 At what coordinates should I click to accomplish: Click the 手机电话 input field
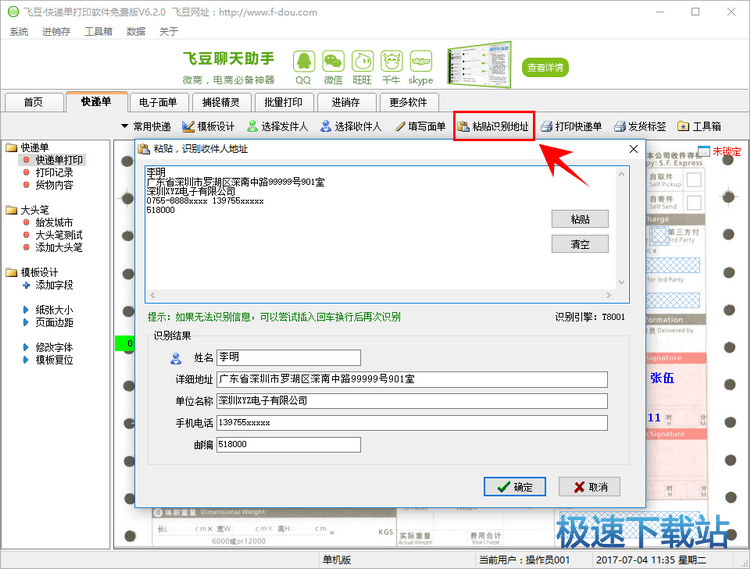412,423
